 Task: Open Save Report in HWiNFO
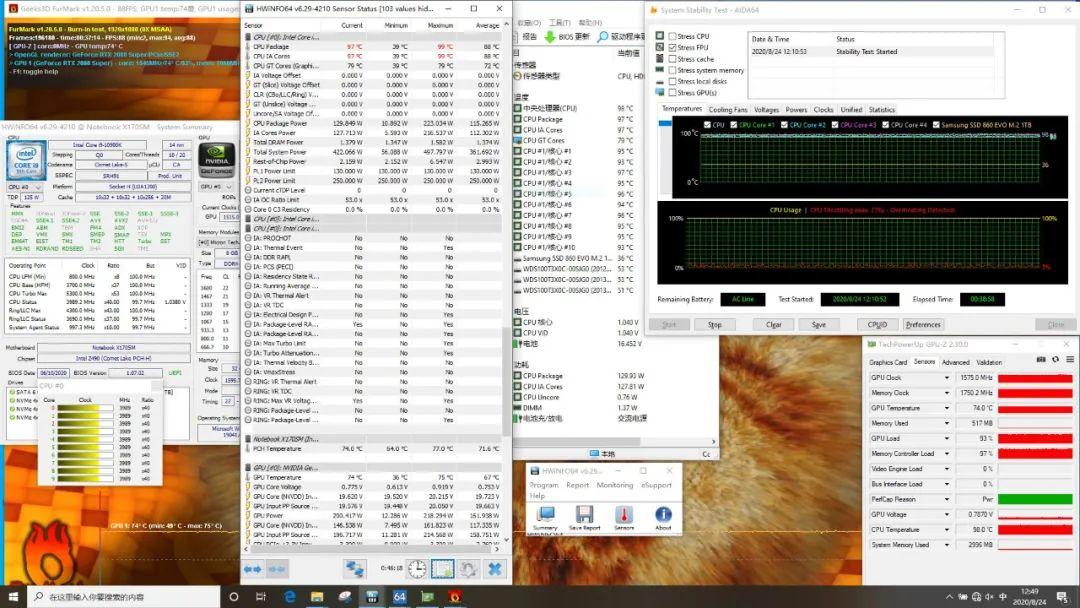pyautogui.click(x=584, y=516)
